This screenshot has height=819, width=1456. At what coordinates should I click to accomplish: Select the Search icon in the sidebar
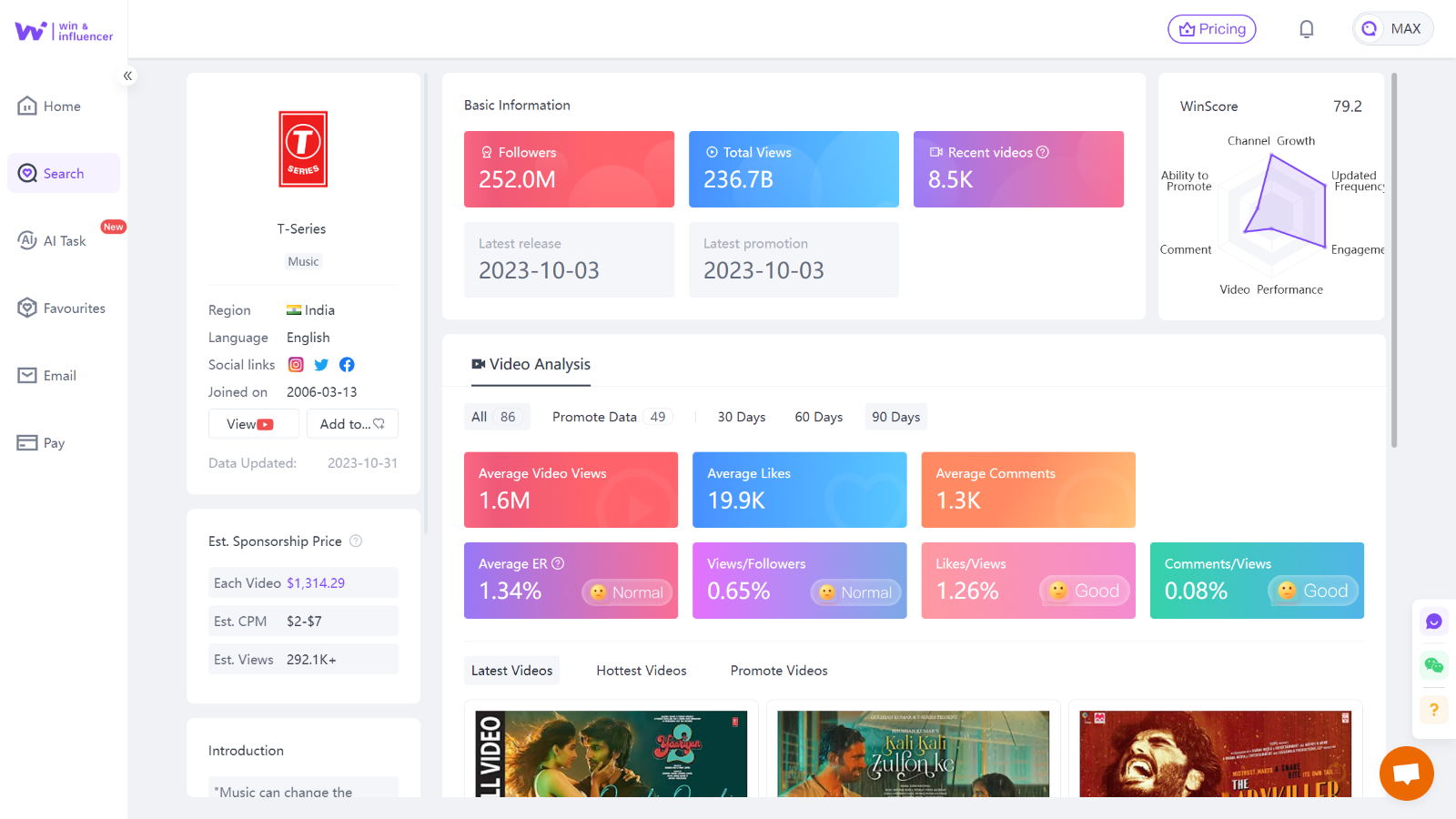coord(27,173)
